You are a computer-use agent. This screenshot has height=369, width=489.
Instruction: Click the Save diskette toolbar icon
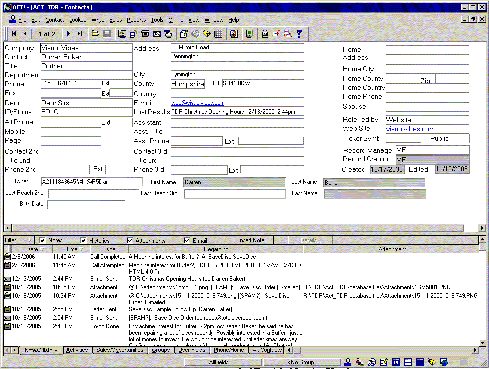click(107, 34)
